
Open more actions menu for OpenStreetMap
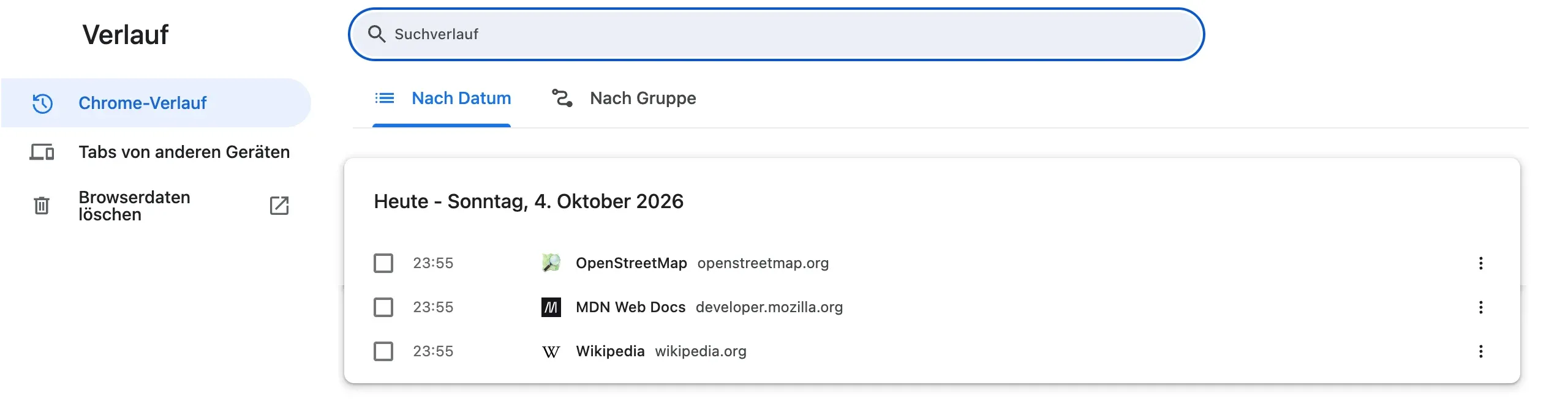point(1481,263)
